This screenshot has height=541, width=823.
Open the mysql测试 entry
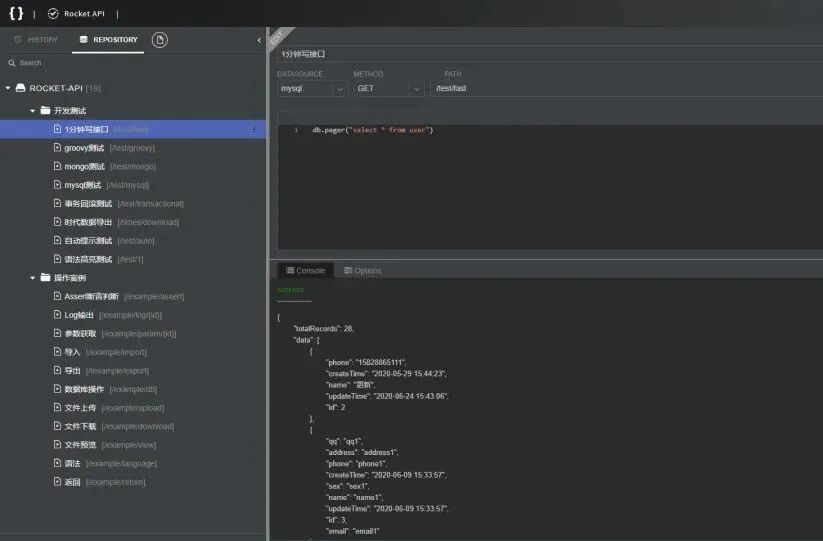coord(133,185)
